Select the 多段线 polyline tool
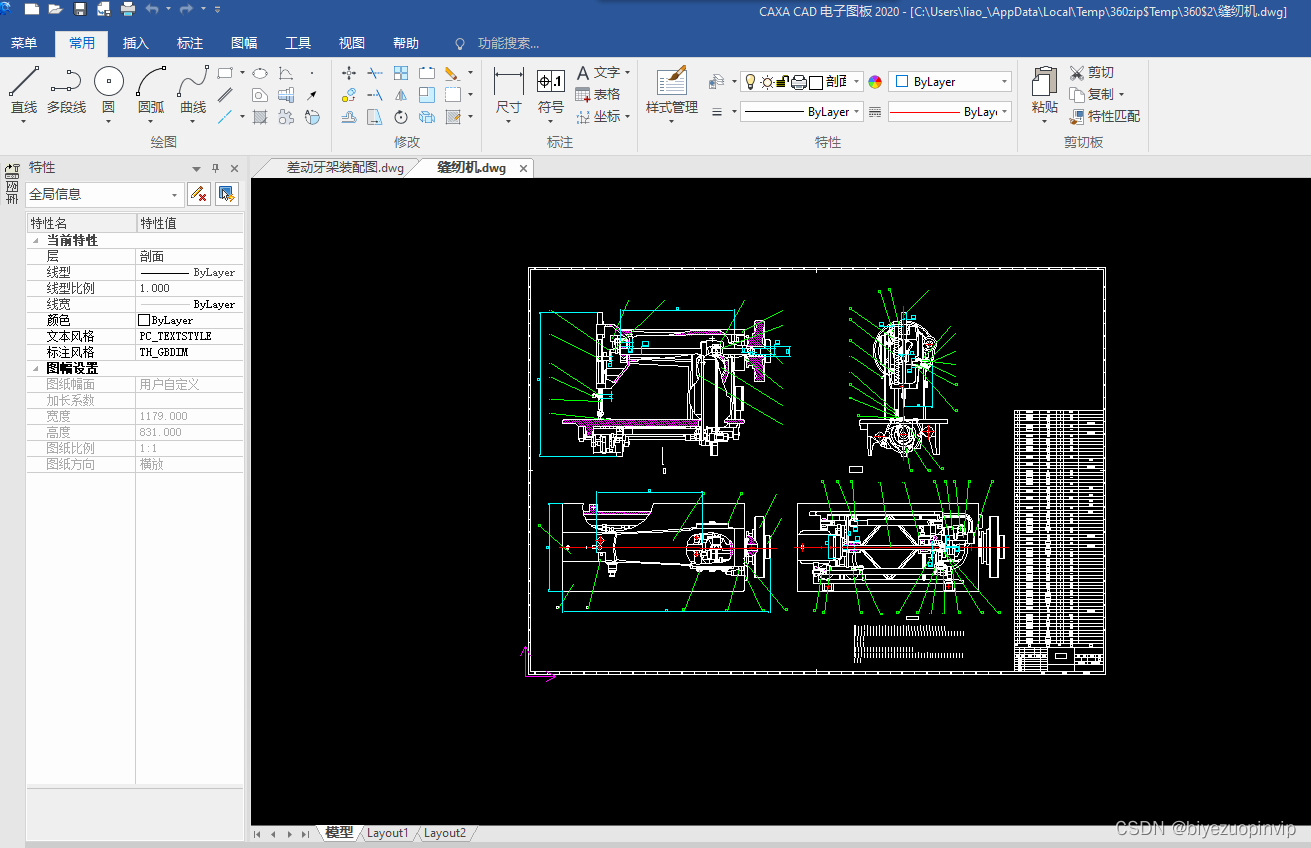 click(66, 90)
